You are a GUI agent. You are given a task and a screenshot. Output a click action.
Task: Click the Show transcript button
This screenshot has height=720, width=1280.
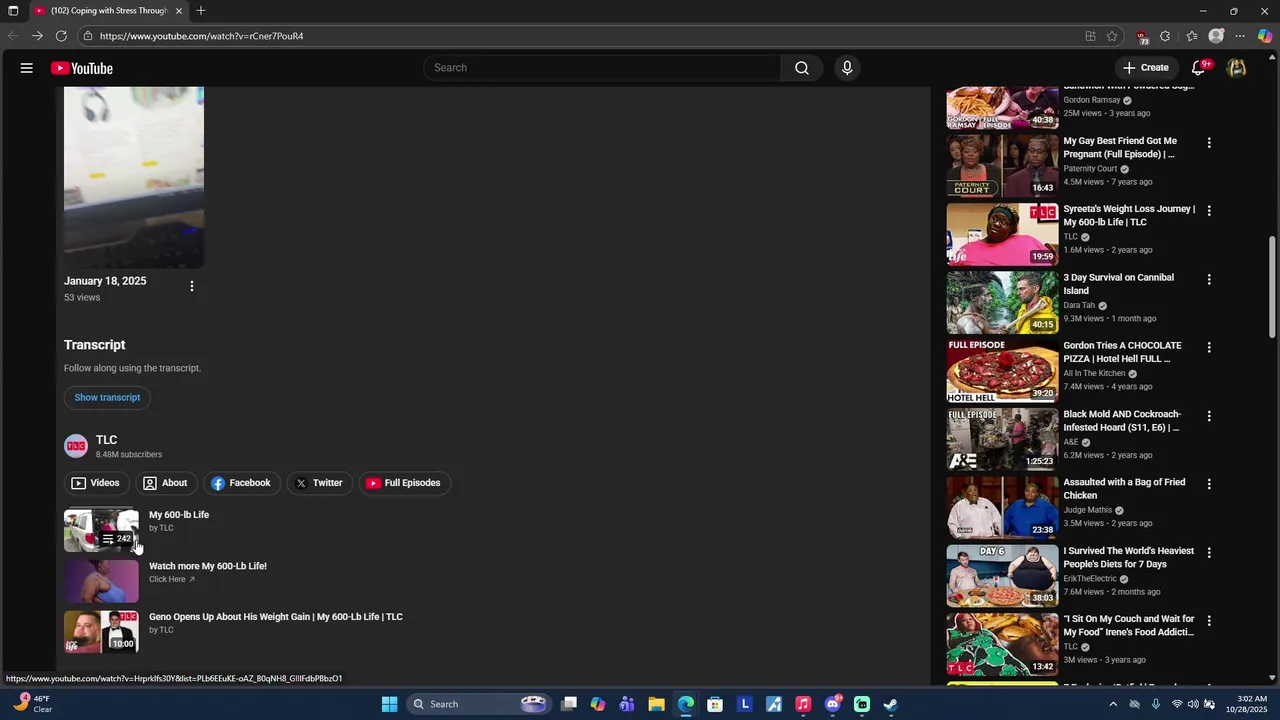click(107, 397)
